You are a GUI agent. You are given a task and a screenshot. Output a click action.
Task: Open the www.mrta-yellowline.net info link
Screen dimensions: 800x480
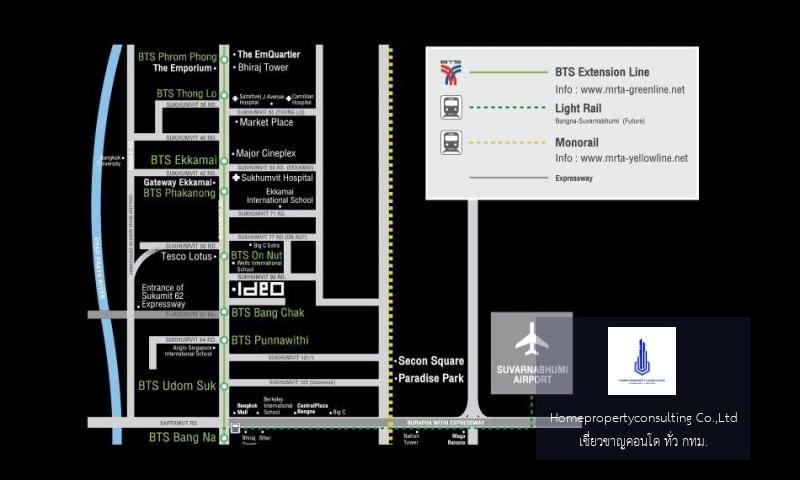click(x=634, y=159)
